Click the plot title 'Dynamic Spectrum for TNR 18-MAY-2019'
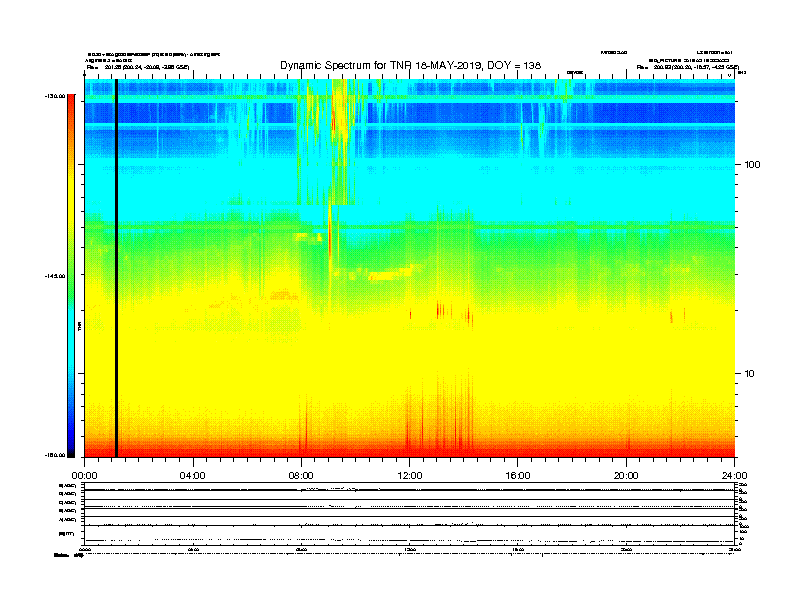 pyautogui.click(x=411, y=65)
